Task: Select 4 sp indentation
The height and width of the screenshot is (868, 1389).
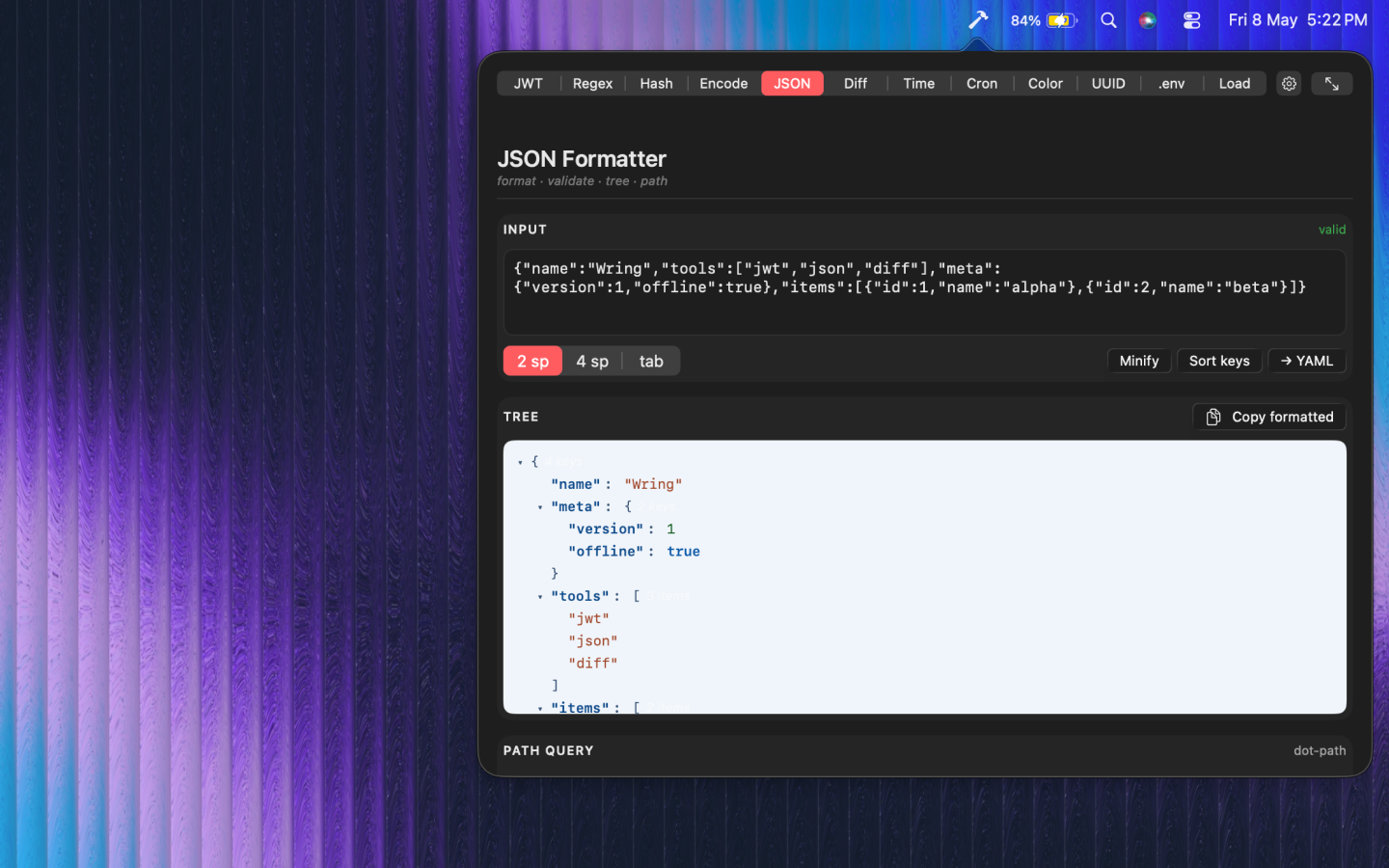Action: [592, 361]
